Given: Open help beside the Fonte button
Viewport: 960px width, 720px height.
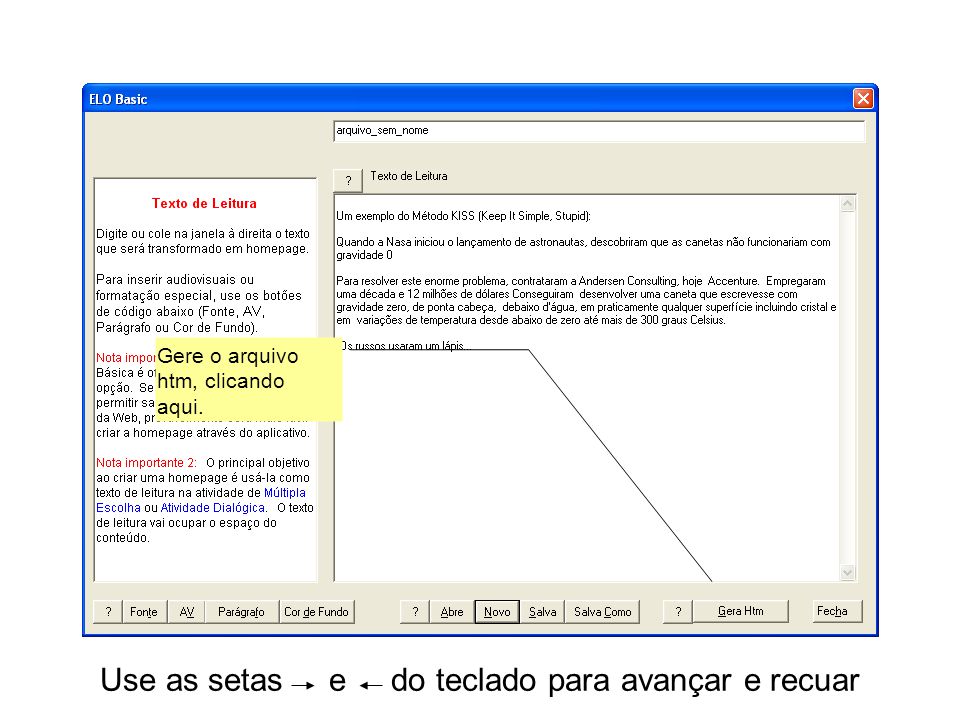Looking at the screenshot, I should (x=108, y=612).
